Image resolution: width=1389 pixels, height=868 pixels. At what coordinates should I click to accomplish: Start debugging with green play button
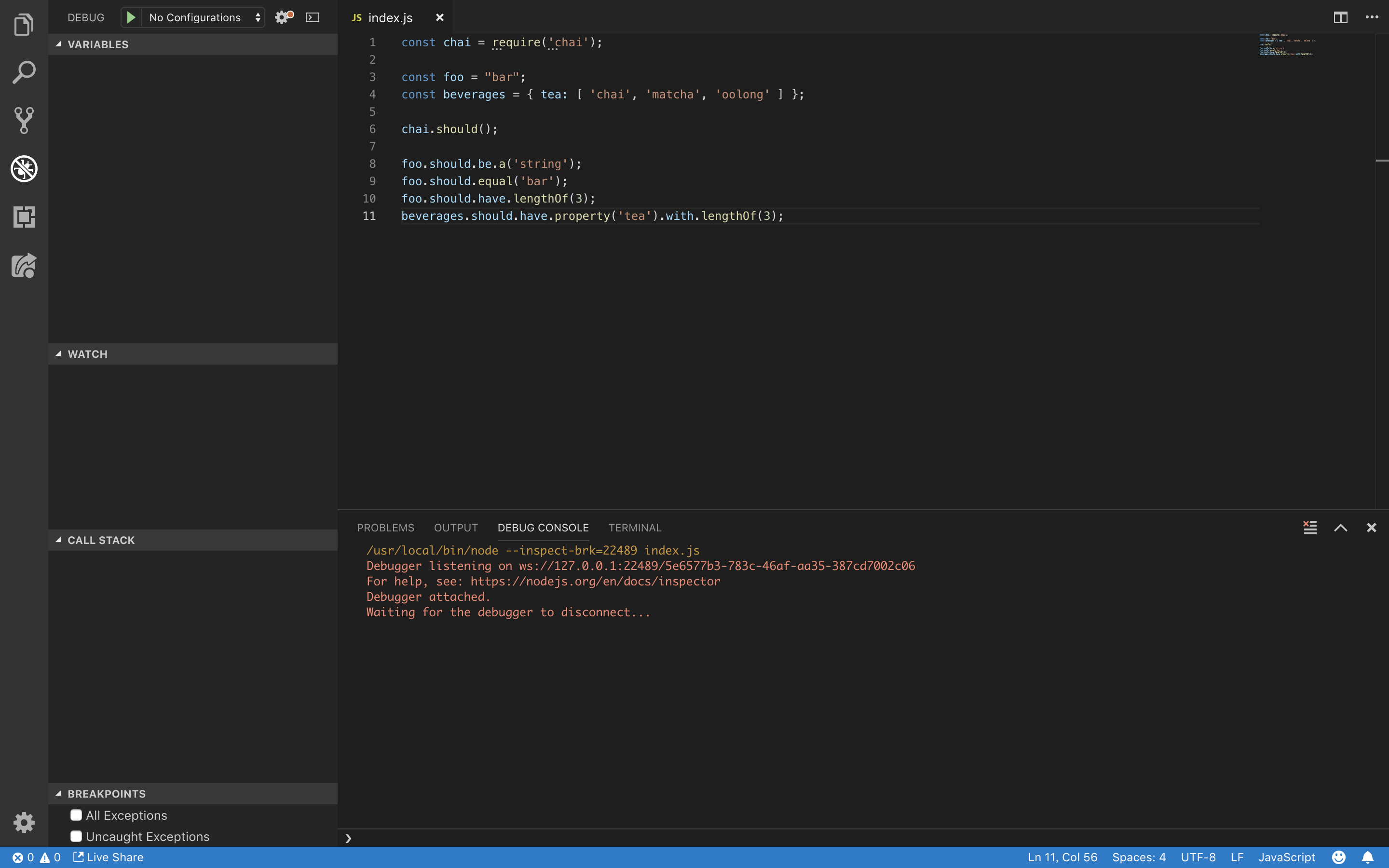131,17
